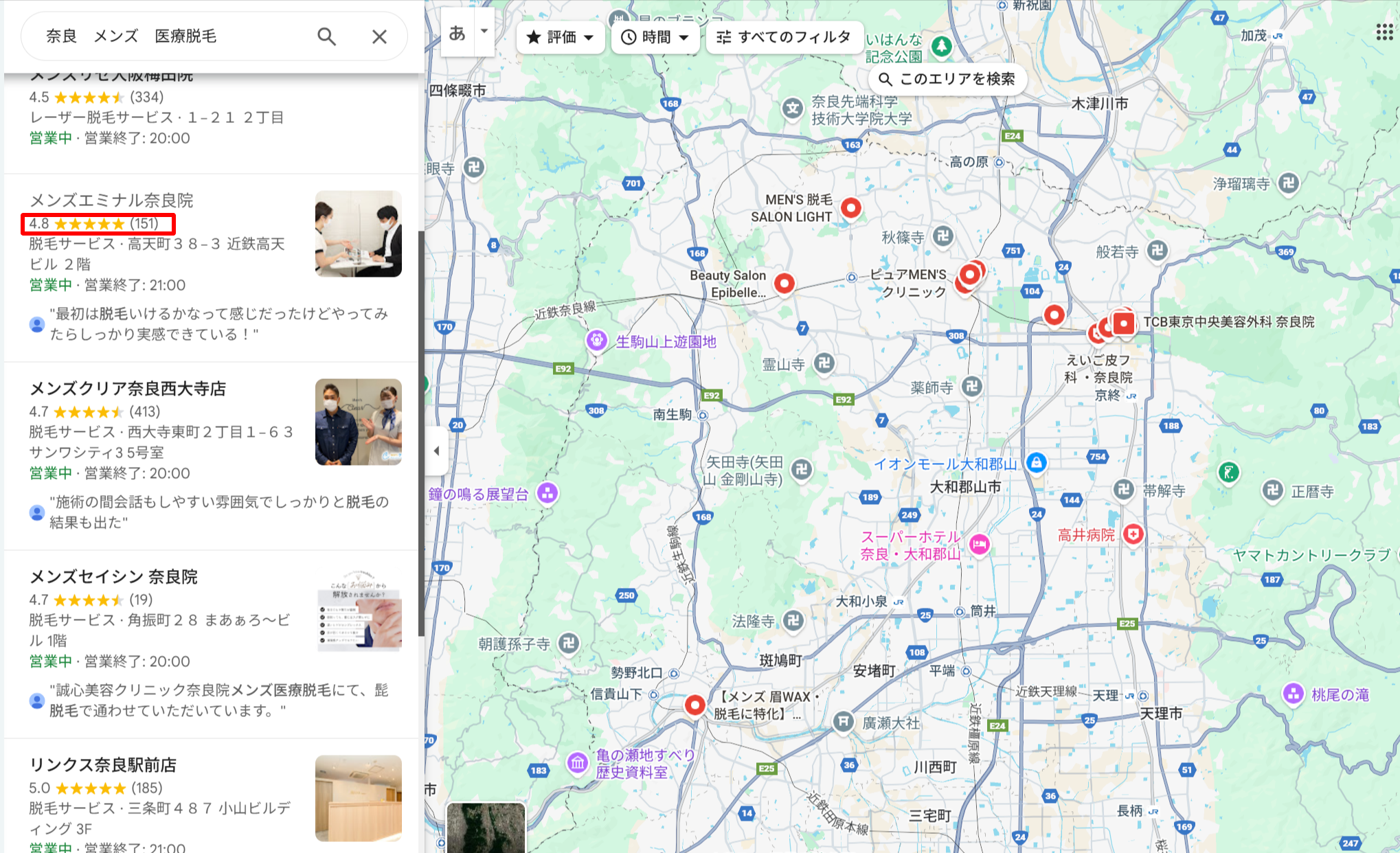The height and width of the screenshot is (853, 1400).
Task: Open the リンクス奈良駅前店 listing
Action: click(103, 765)
